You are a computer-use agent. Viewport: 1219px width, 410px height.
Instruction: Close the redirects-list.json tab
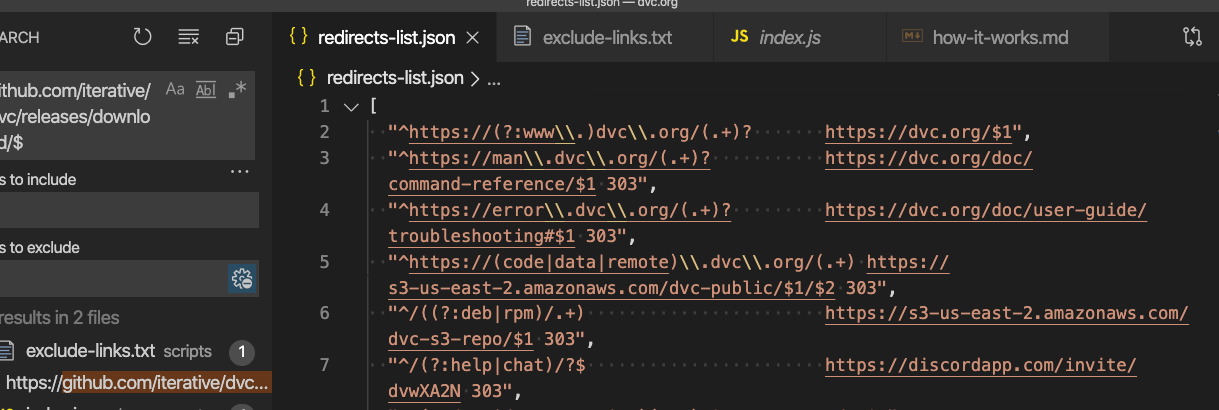(x=474, y=38)
